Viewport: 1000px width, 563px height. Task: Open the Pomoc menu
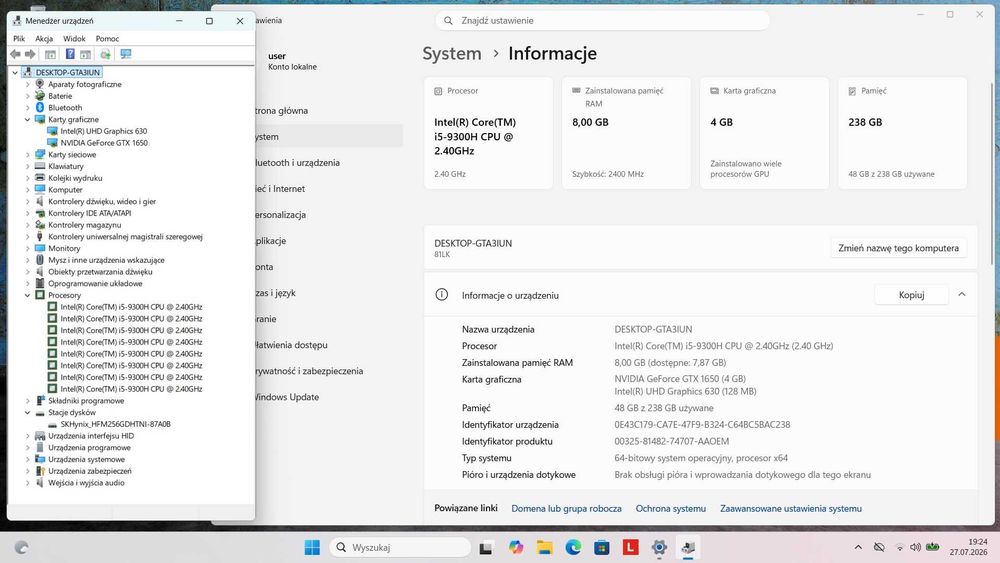(x=107, y=38)
